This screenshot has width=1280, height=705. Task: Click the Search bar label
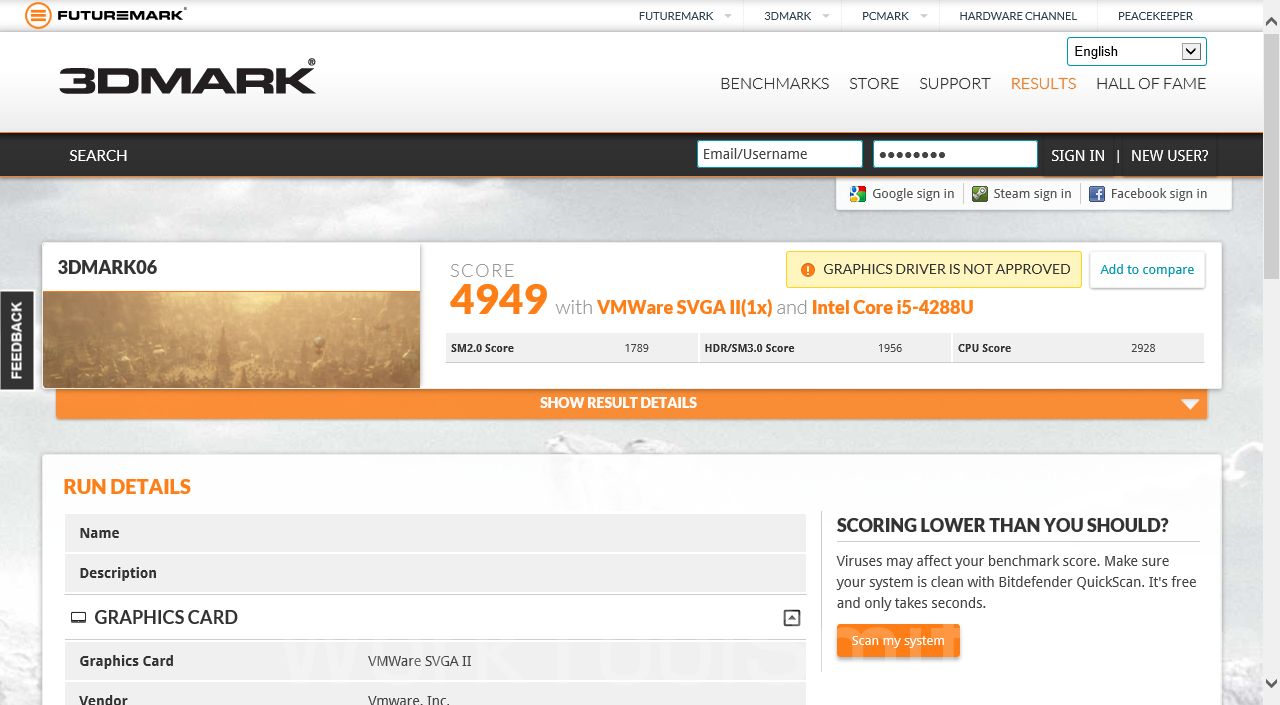coord(98,156)
